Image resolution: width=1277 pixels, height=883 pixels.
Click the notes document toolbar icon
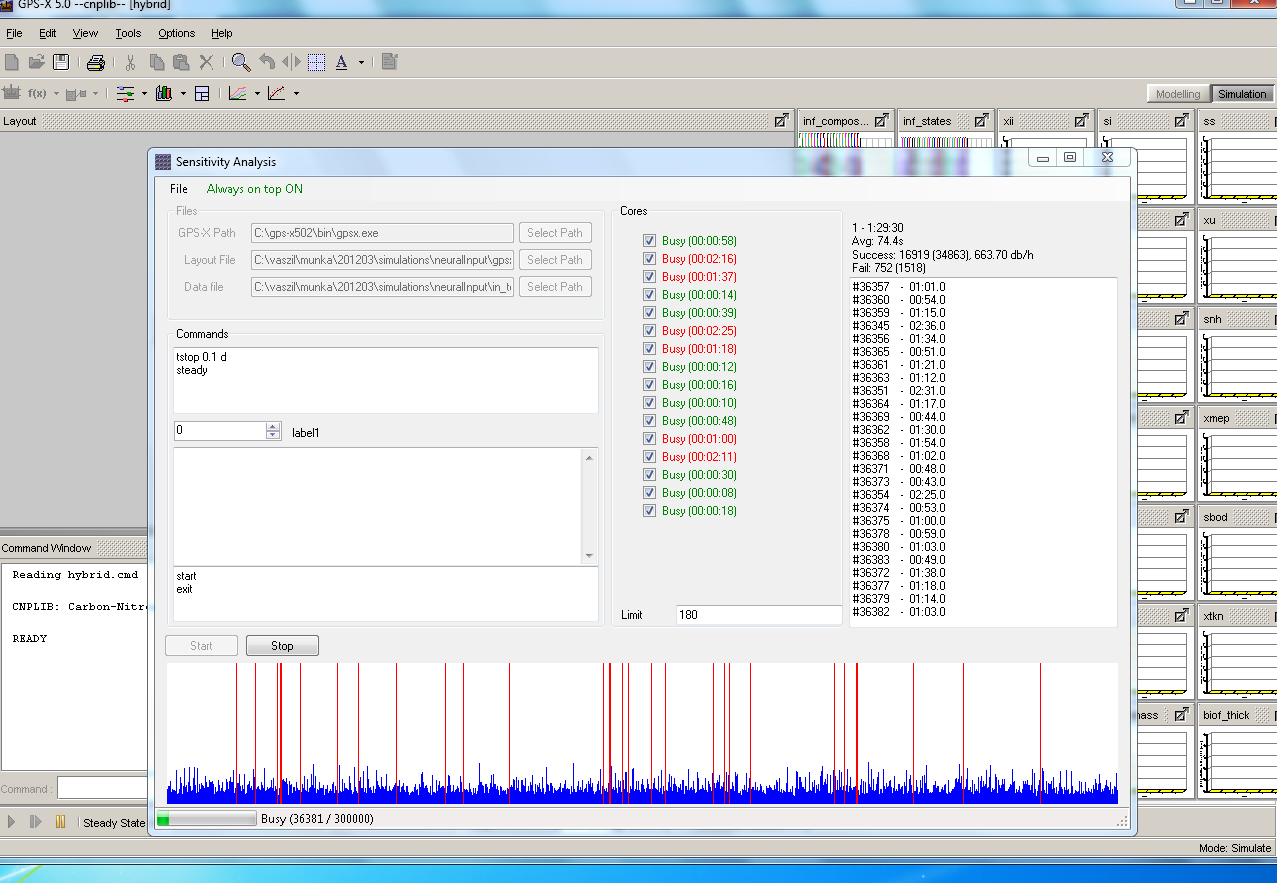pos(390,62)
